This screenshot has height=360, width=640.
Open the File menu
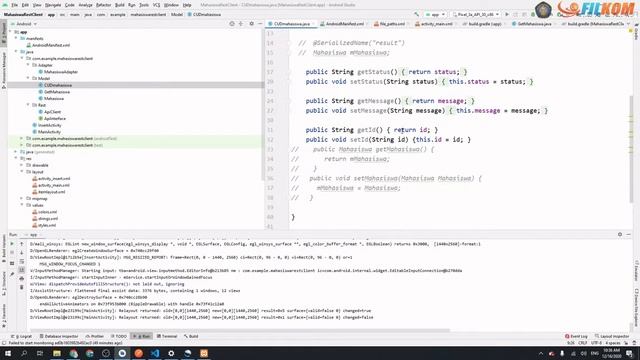click(14, 5)
